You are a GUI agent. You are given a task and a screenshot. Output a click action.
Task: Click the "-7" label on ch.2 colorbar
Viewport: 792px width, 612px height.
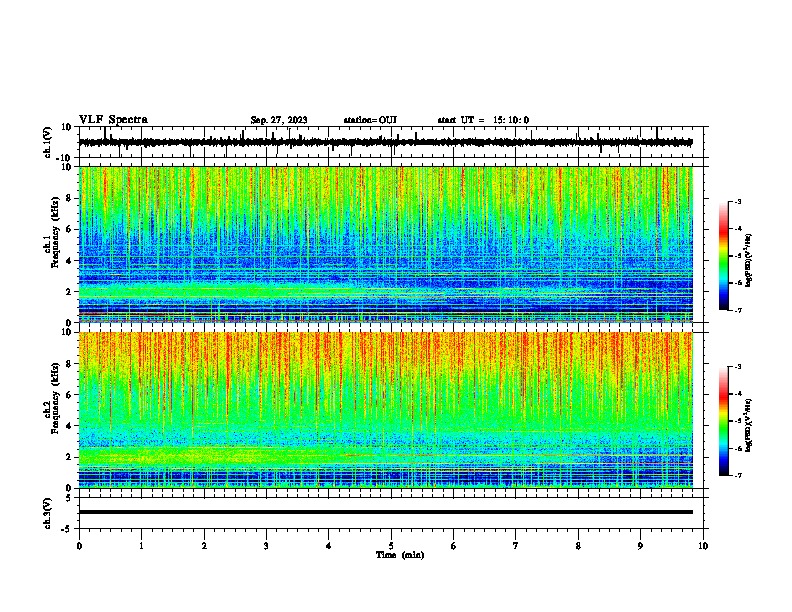click(x=737, y=475)
